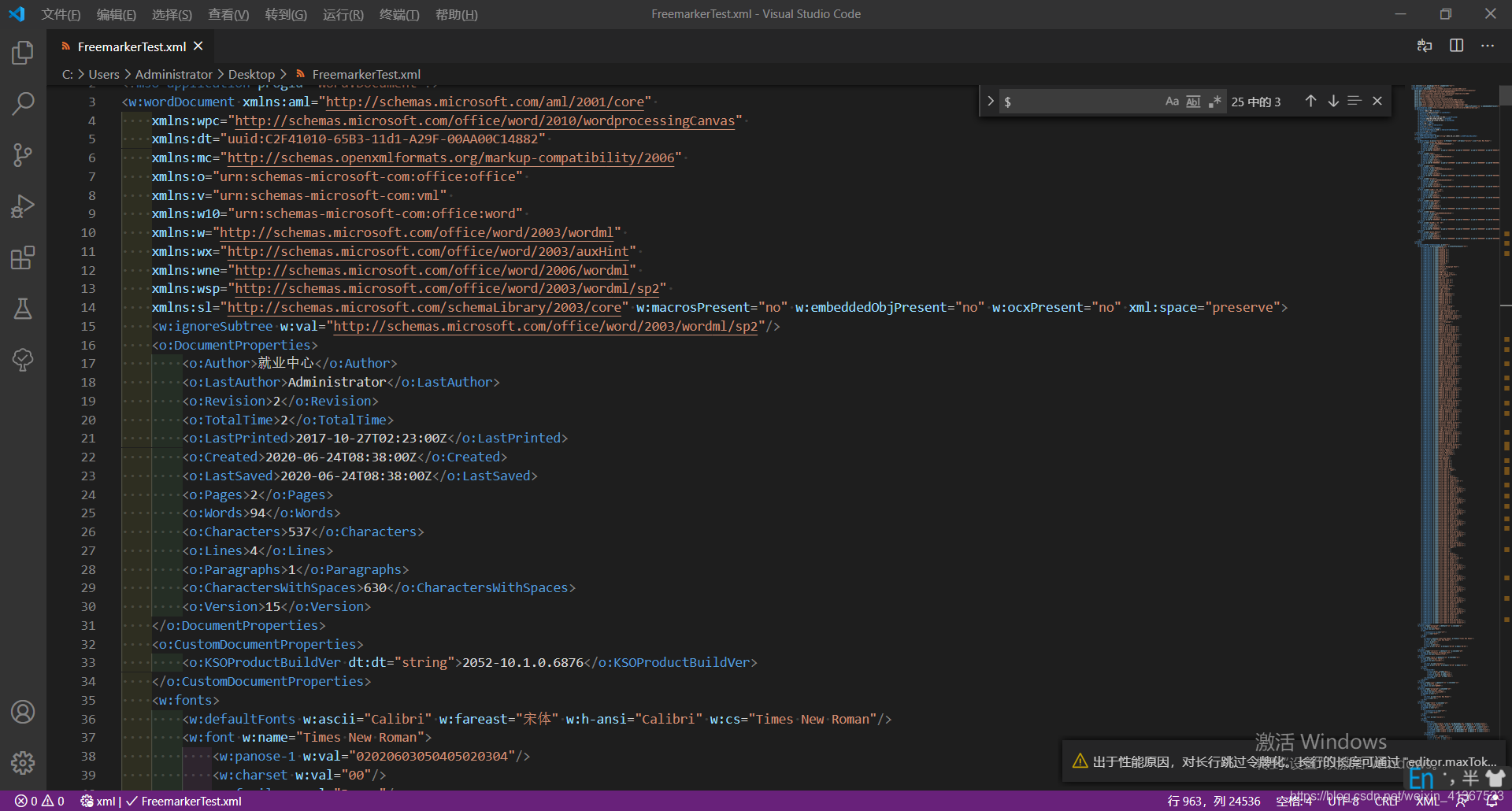This screenshot has height=811, width=1512.
Task: Click the performance warning notification message
Action: pos(1294,761)
